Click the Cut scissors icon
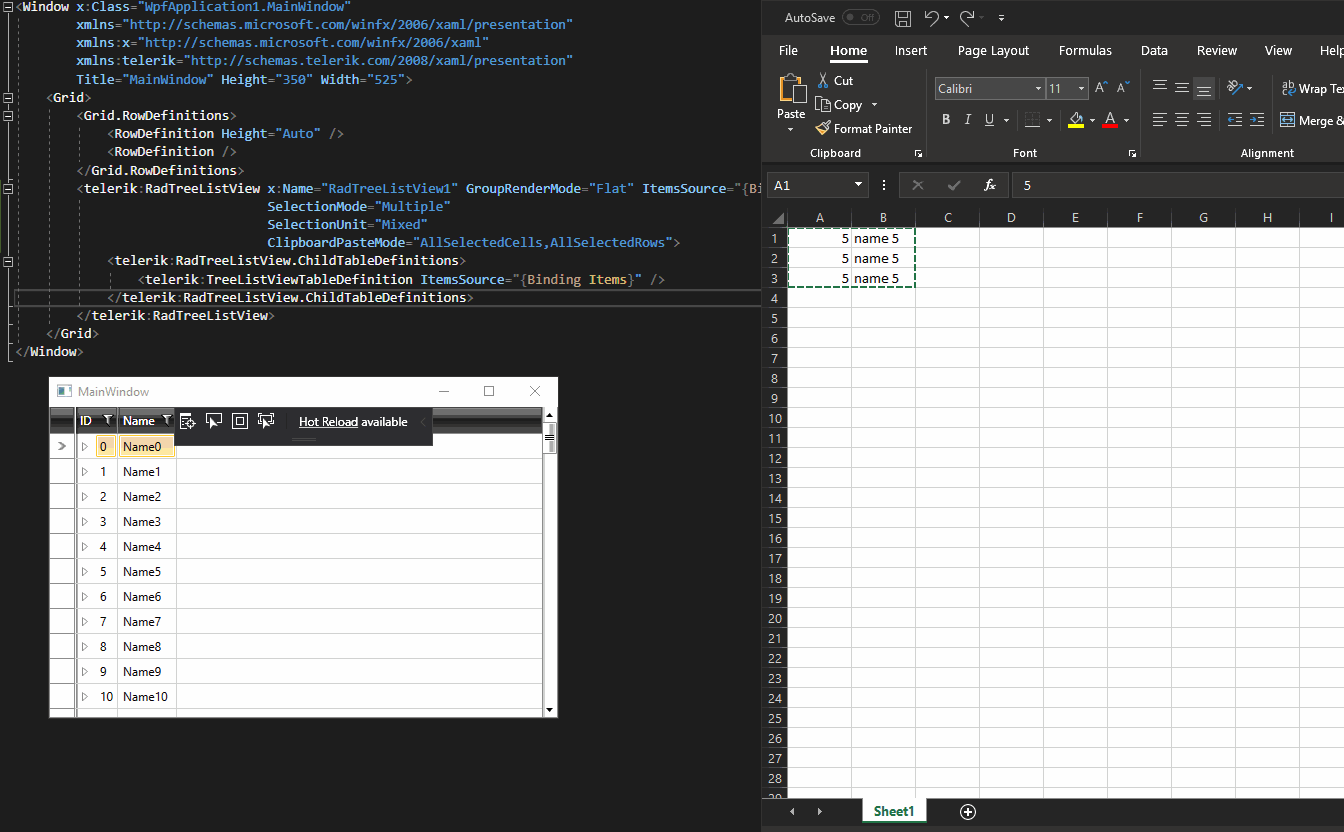 point(823,80)
